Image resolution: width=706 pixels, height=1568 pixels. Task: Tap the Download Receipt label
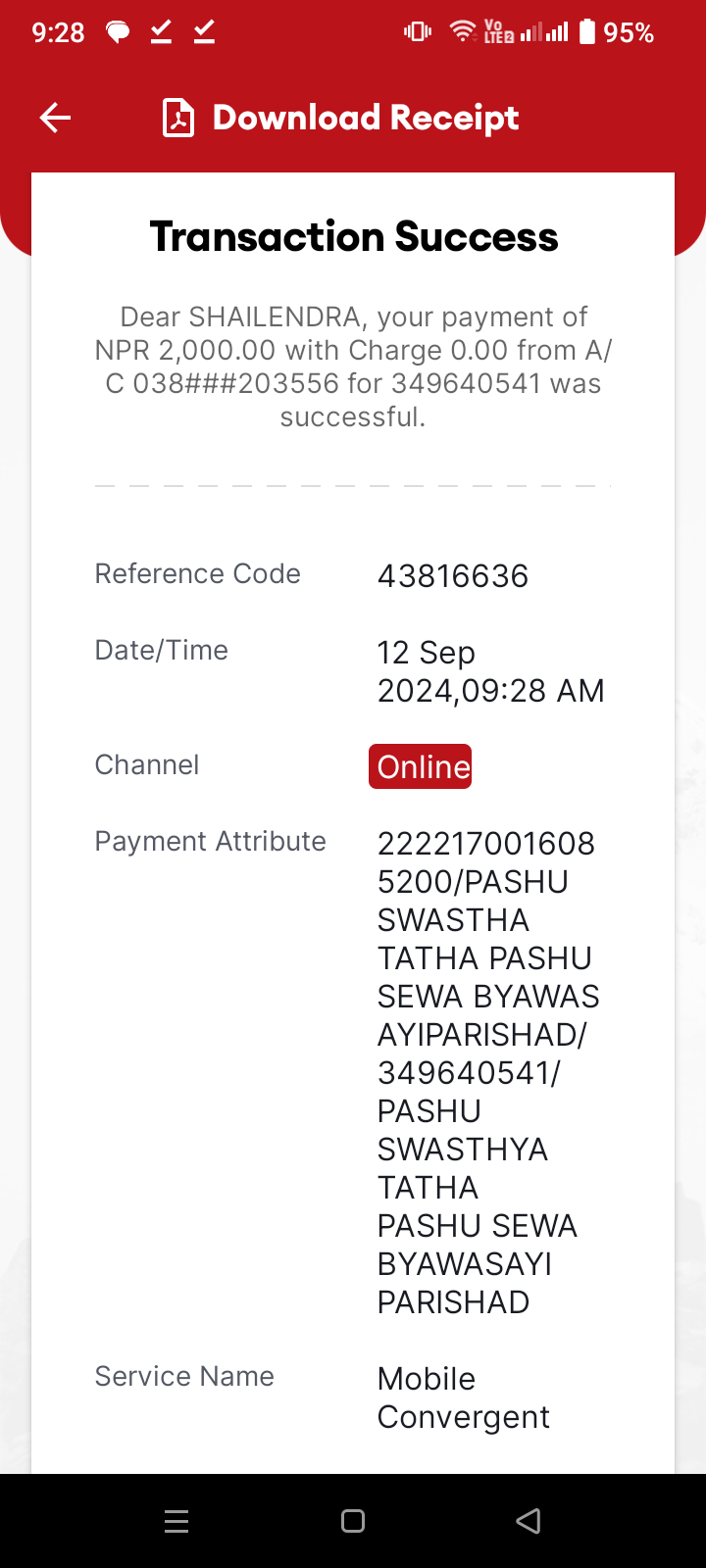[x=366, y=119]
